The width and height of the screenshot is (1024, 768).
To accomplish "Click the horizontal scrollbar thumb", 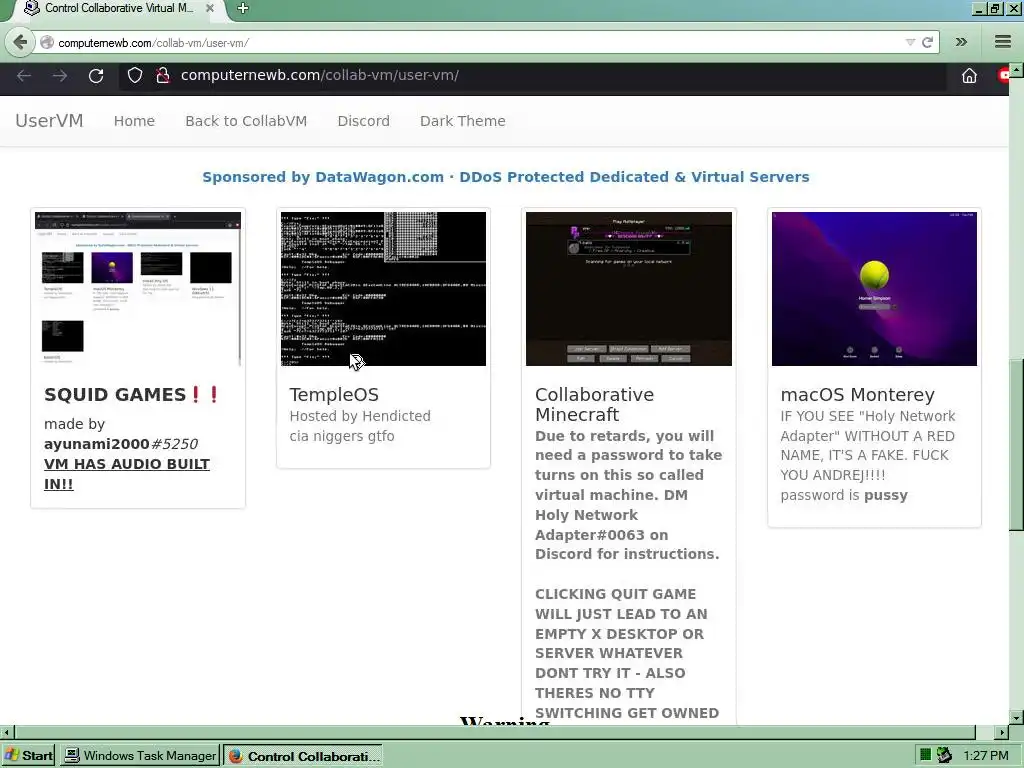I will click(x=495, y=732).
